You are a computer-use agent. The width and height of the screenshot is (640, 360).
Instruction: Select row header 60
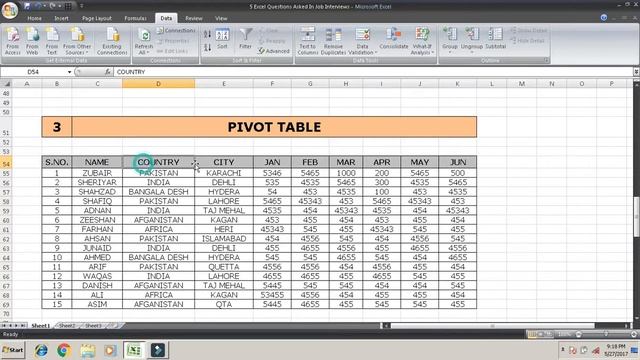[x=6, y=220]
